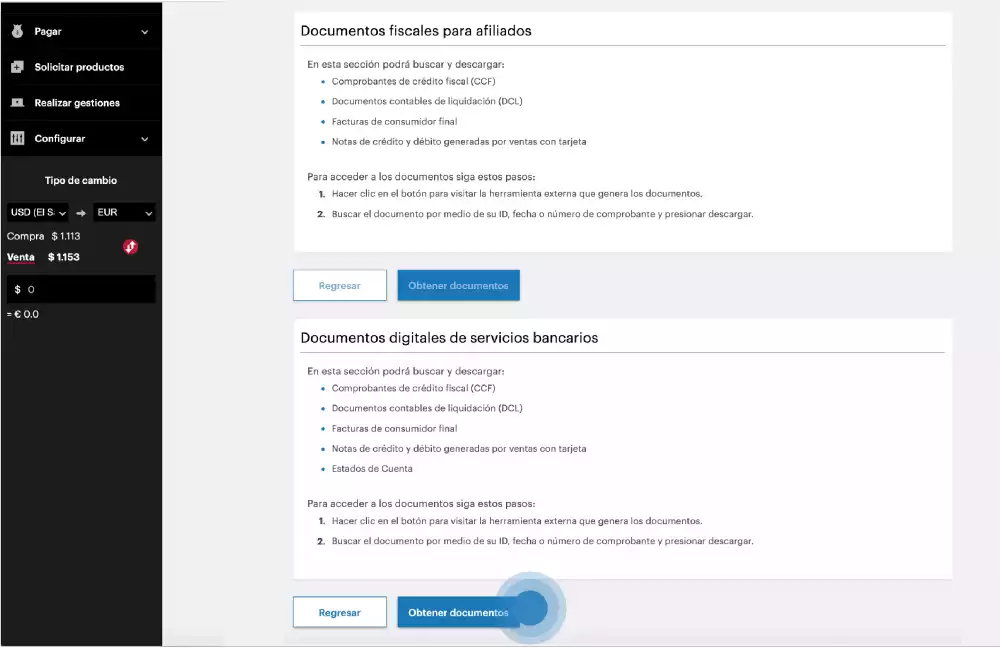
Task: Expand the Configurar menu chevron
Action: tap(145, 139)
